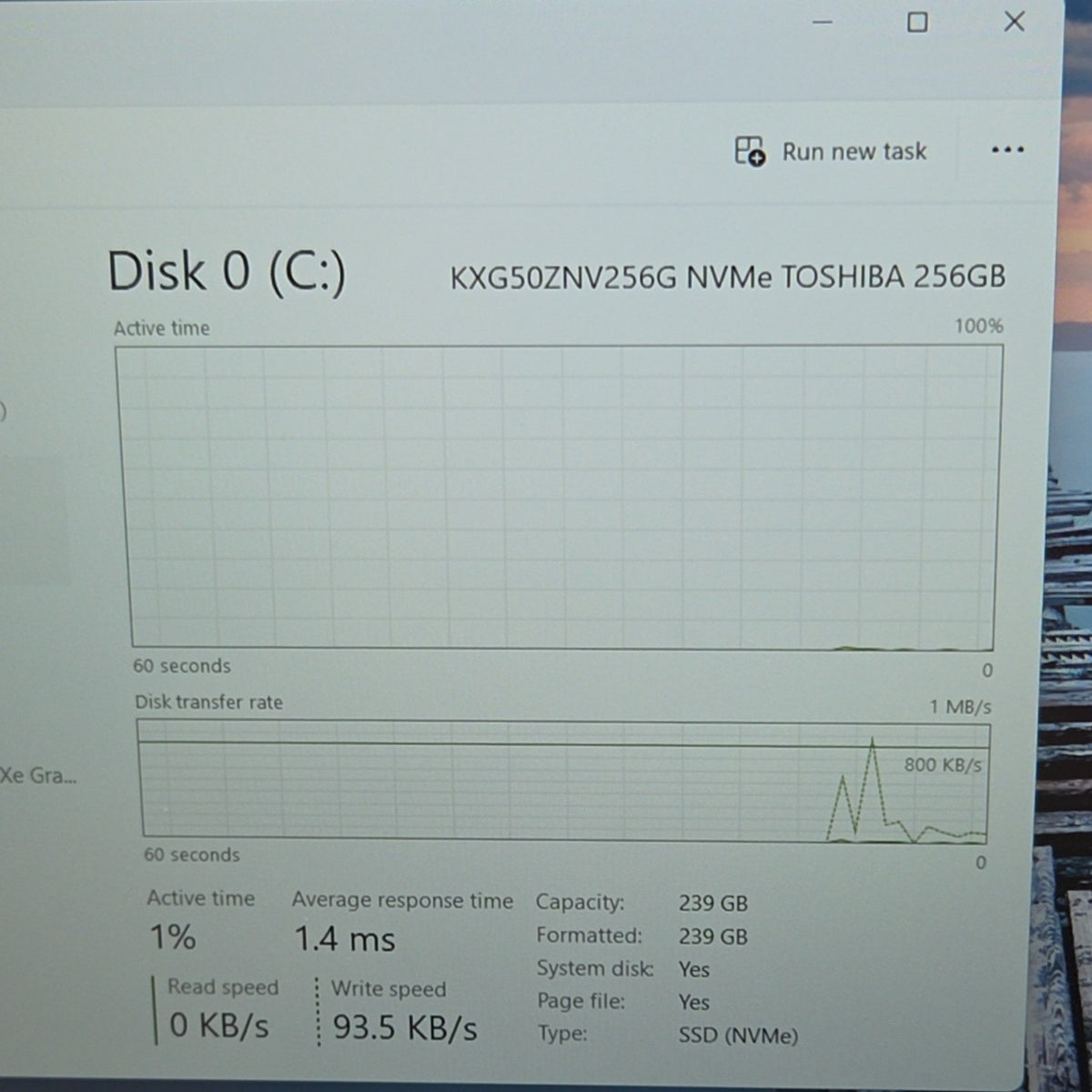1092x1092 pixels.
Task: Click the Formatted: label
Action: 589,935
